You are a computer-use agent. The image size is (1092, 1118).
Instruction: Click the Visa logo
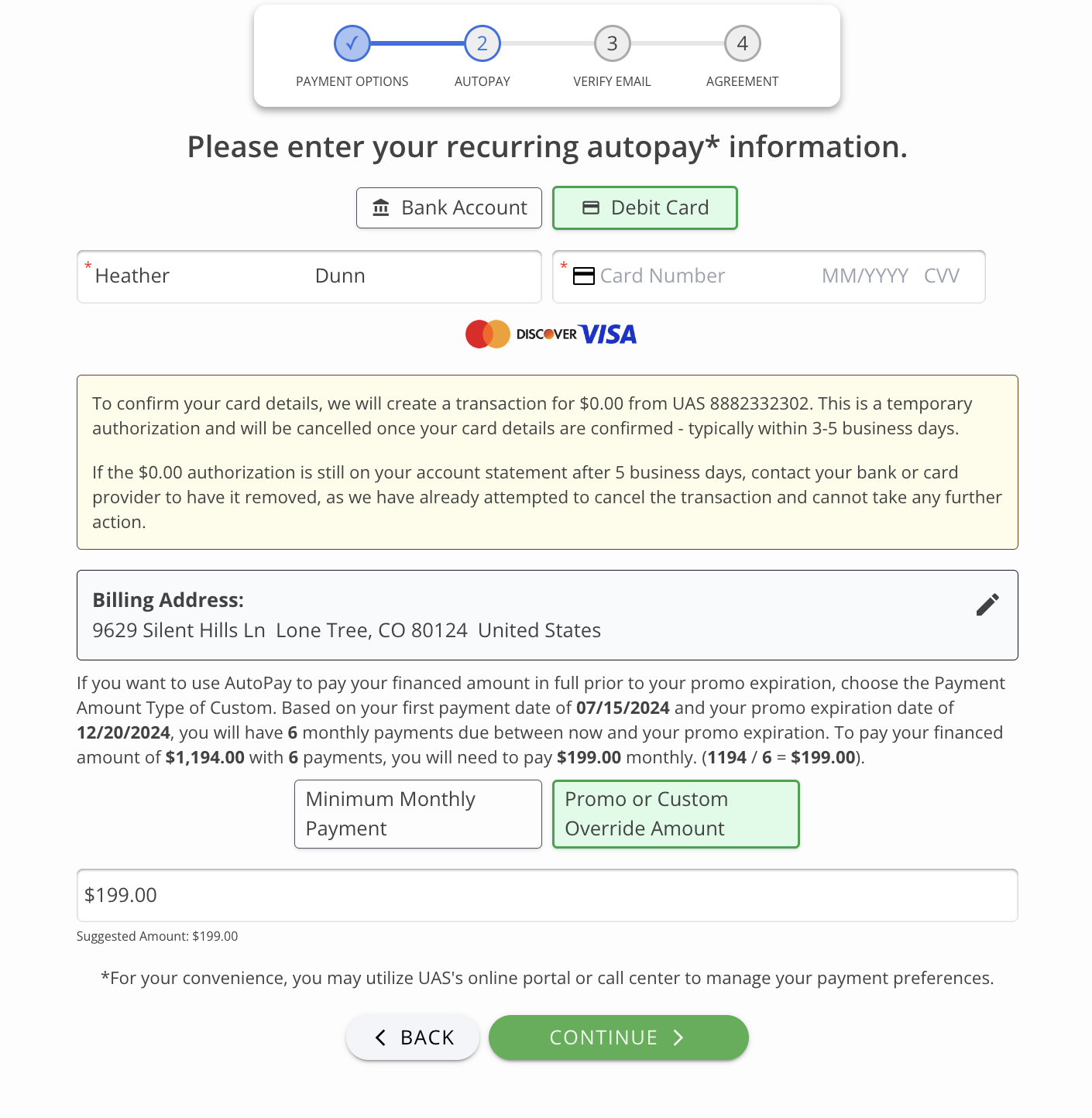tap(608, 334)
